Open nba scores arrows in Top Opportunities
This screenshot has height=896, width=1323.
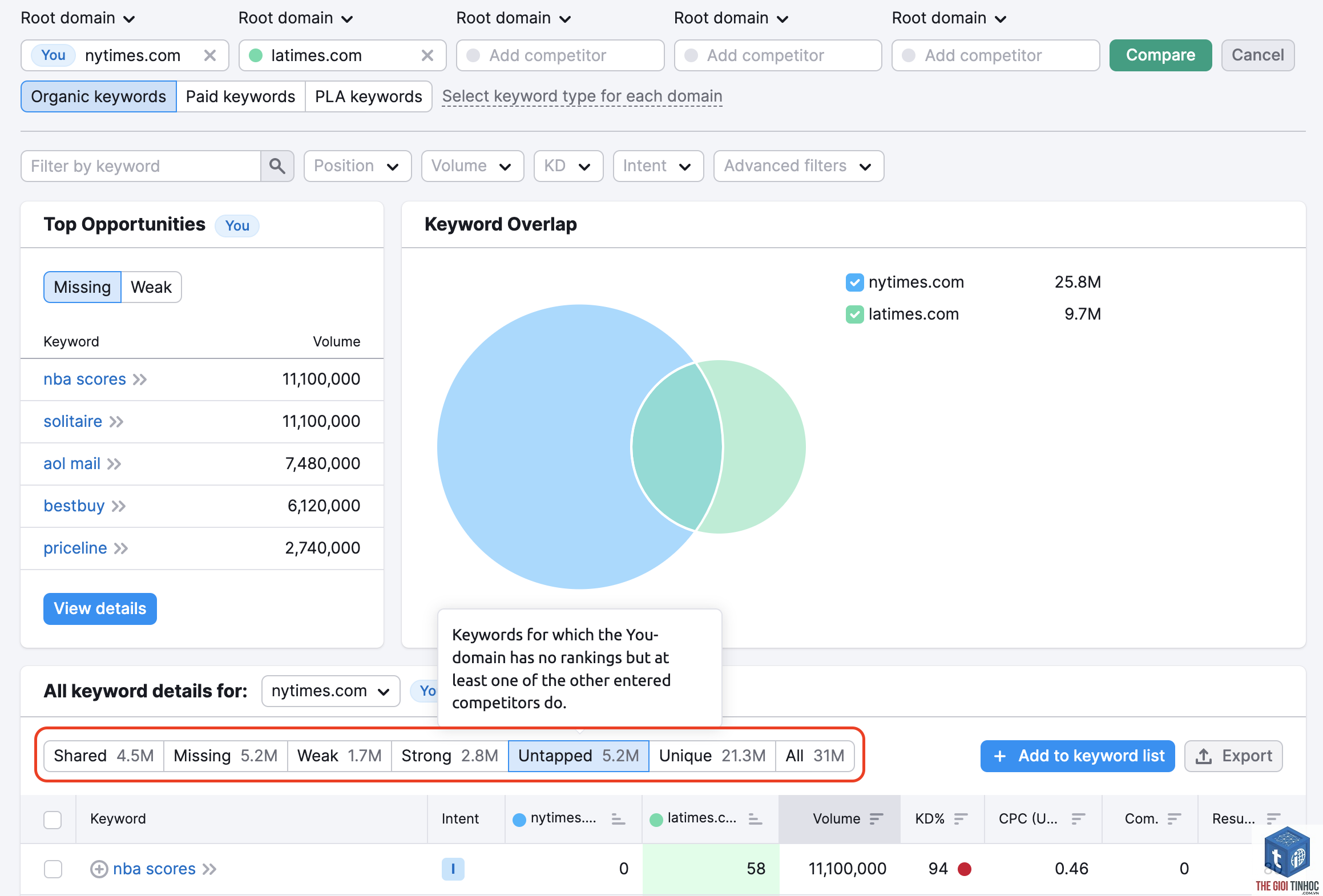tap(140, 380)
